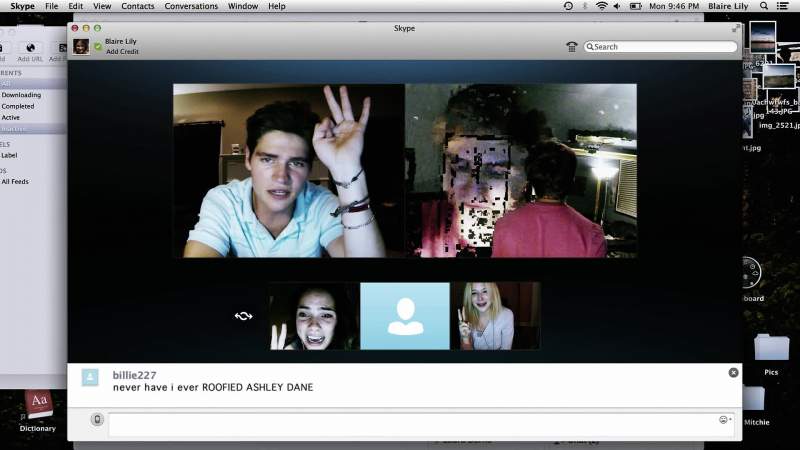Select the blank contact placeholder video tile
Screen dimensions: 800x450
click(405, 316)
